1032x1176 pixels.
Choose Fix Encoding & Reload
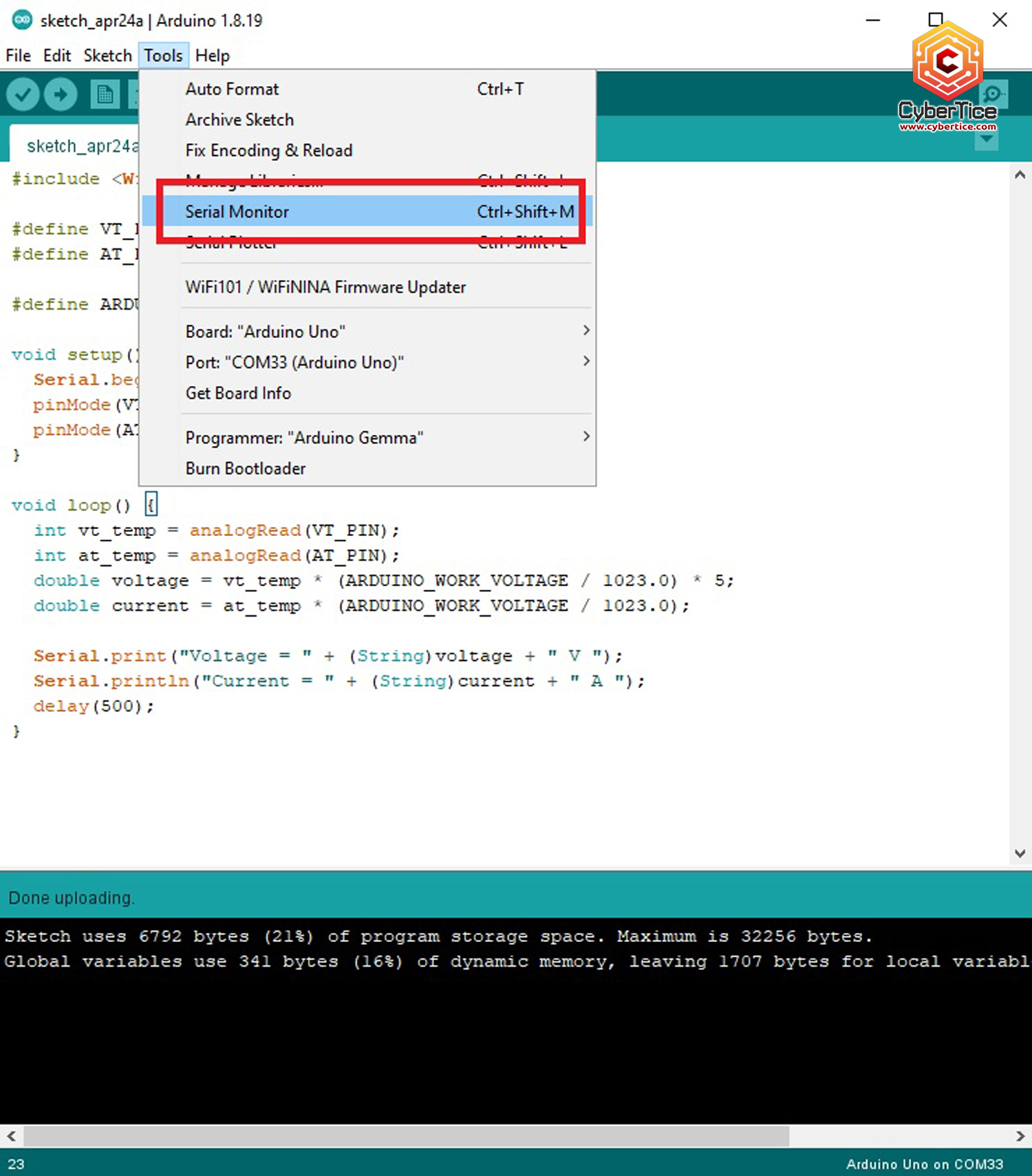367,150
